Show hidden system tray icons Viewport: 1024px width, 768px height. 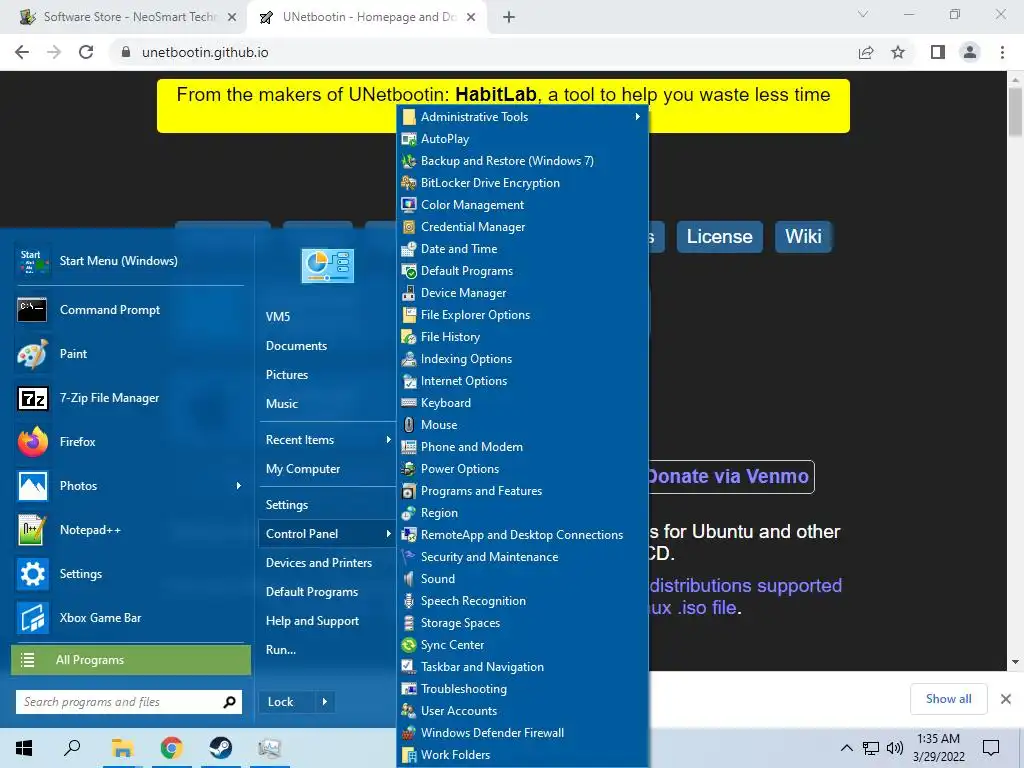[846, 748]
